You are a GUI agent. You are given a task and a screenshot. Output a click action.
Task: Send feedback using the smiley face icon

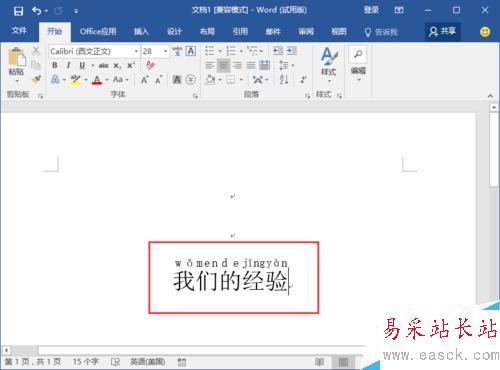tap(485, 32)
